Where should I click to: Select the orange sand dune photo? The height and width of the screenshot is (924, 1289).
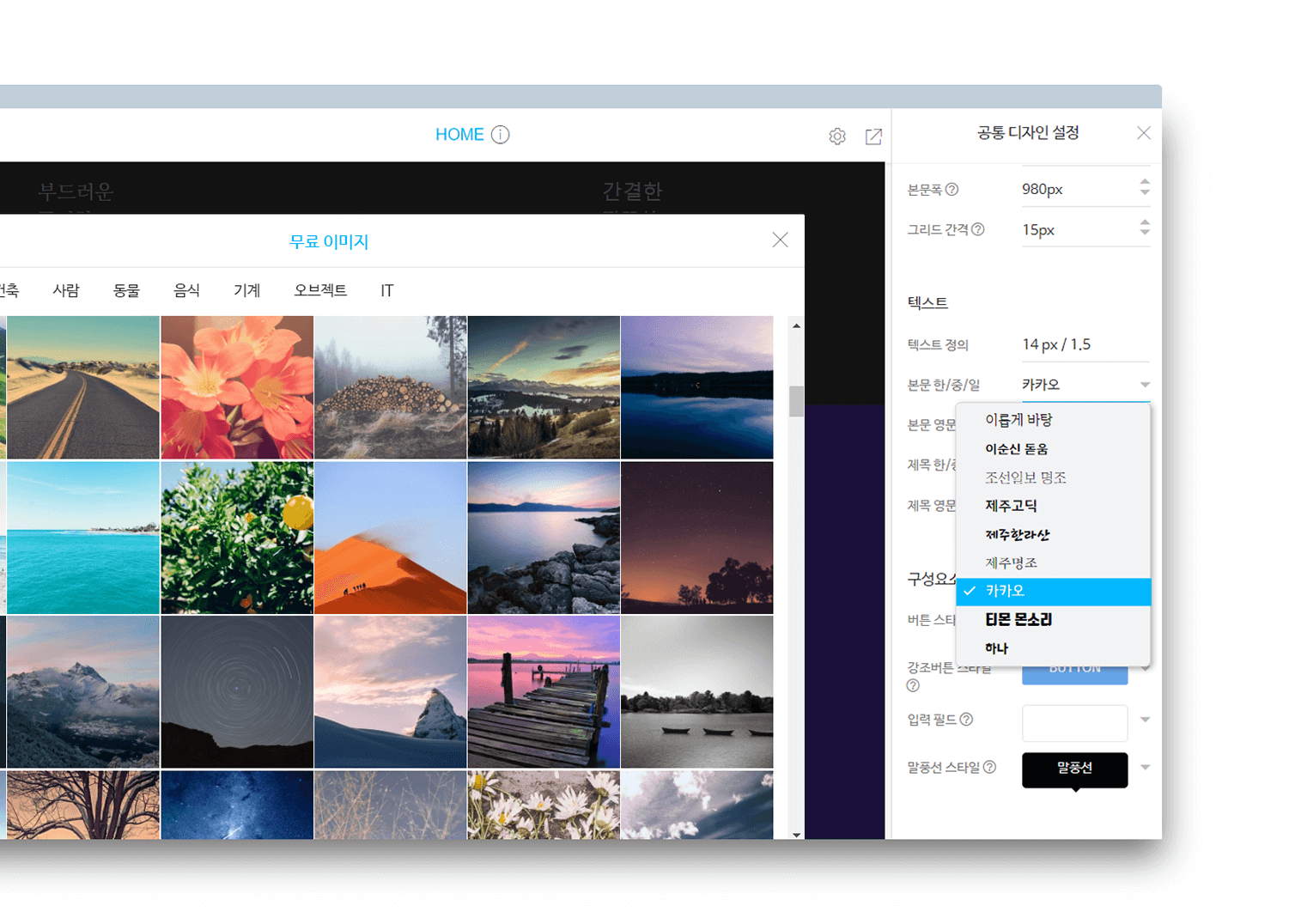[x=391, y=538]
